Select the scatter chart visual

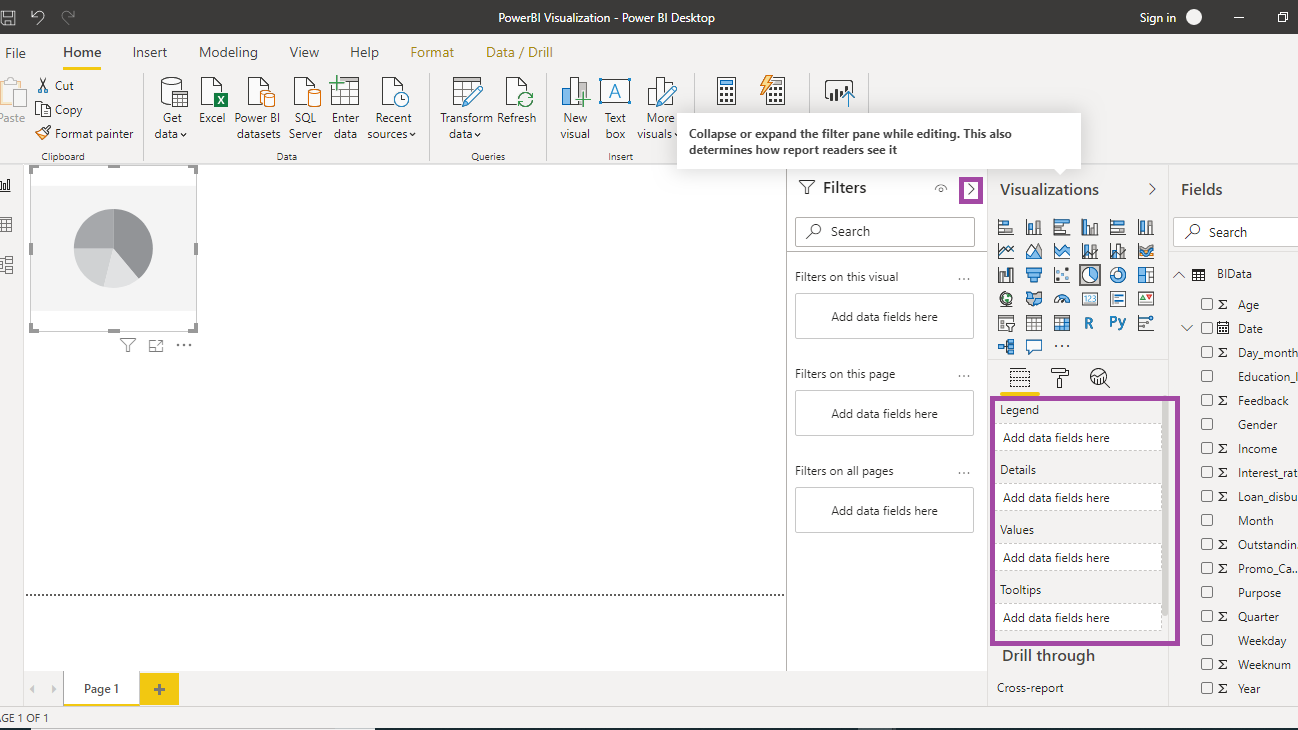1062,275
